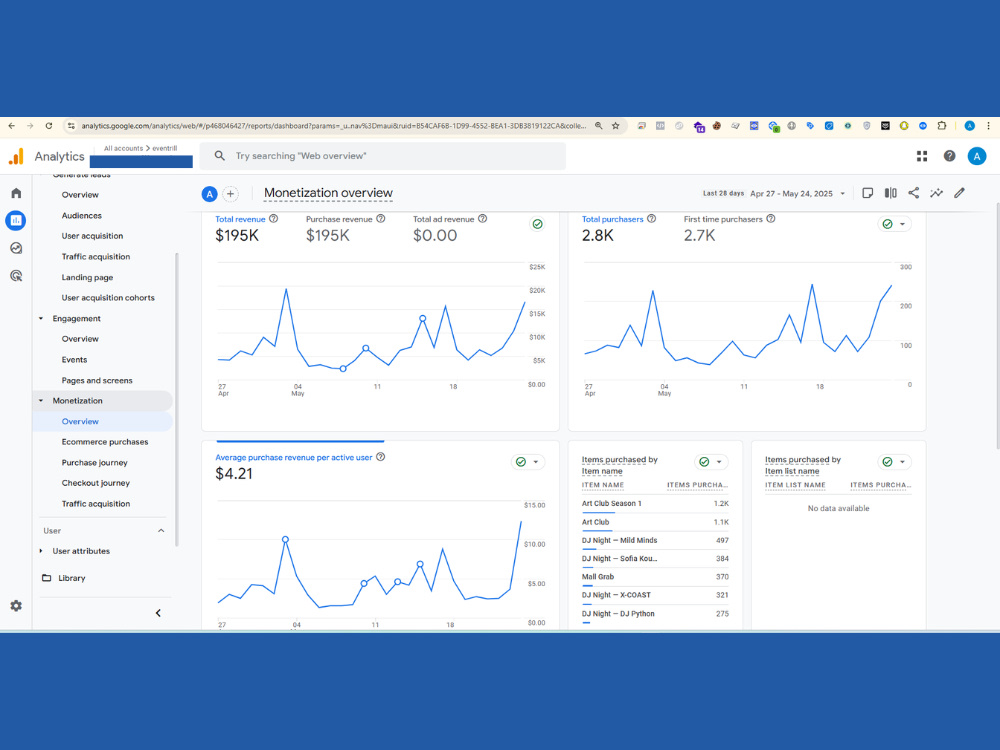Click 'Mall Grab' item row
This screenshot has height=750, width=1000.
click(x=654, y=577)
